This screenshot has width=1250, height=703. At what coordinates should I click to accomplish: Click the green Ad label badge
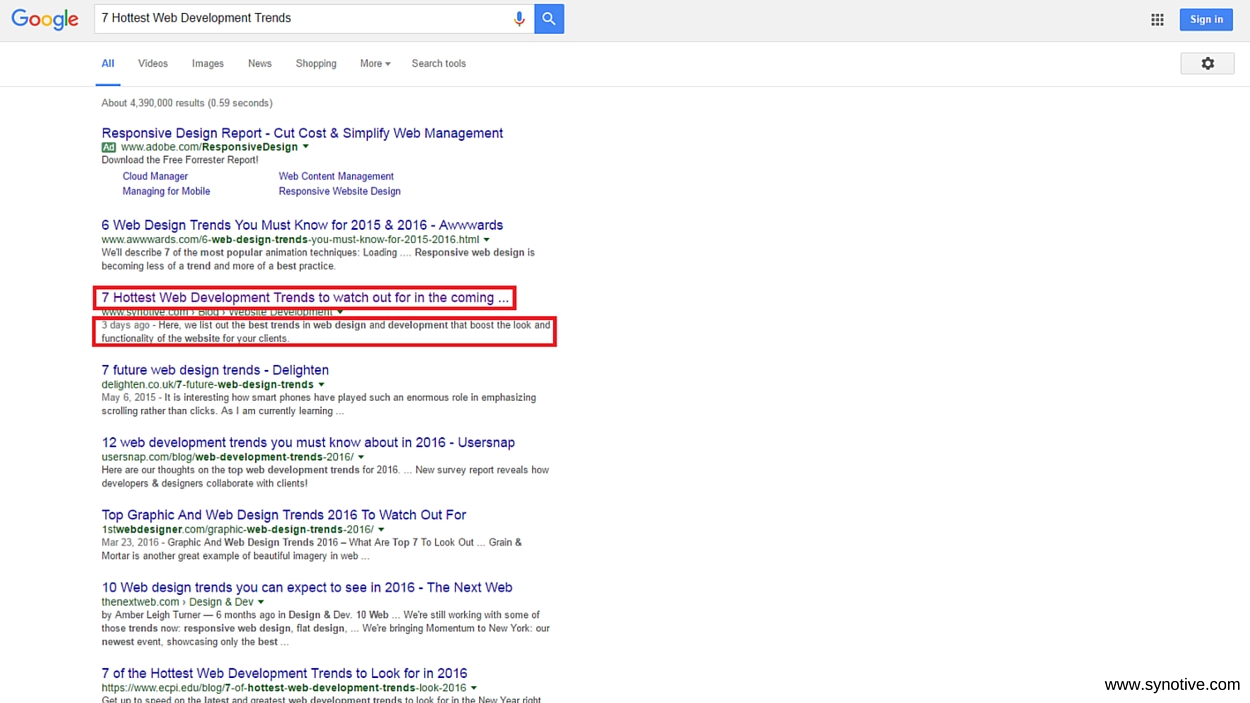(109, 147)
